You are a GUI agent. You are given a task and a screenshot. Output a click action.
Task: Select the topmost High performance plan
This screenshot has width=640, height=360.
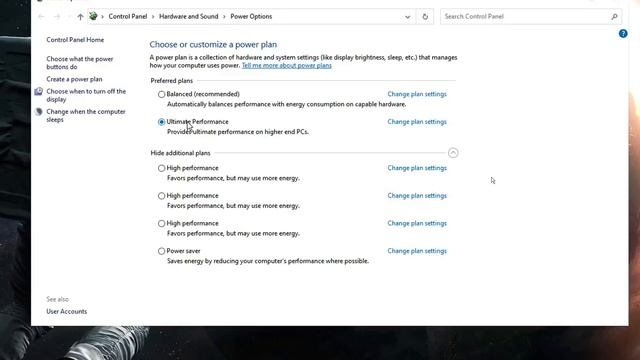click(x=162, y=168)
